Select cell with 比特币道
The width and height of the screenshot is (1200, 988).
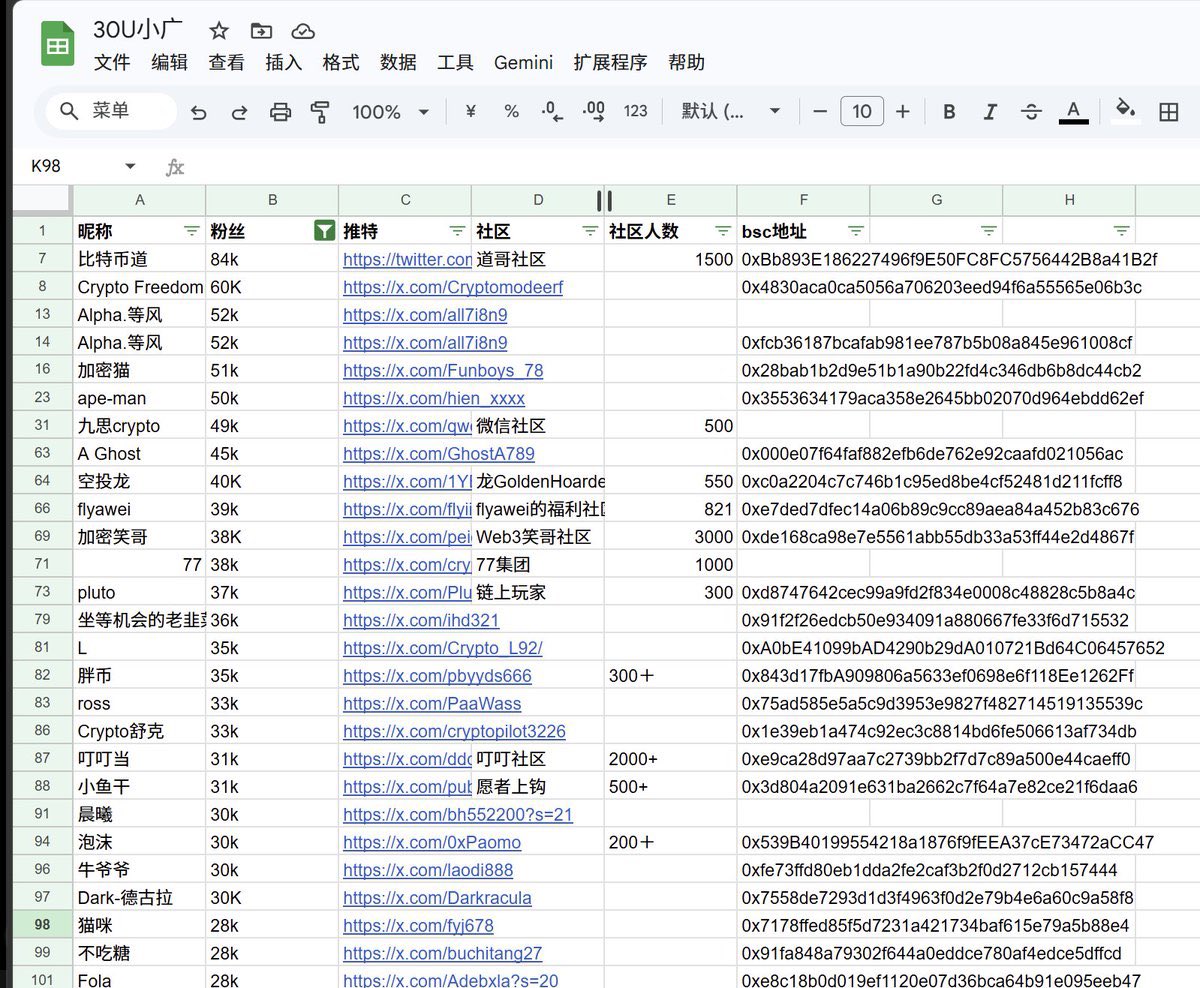pyautogui.click(x=139, y=259)
